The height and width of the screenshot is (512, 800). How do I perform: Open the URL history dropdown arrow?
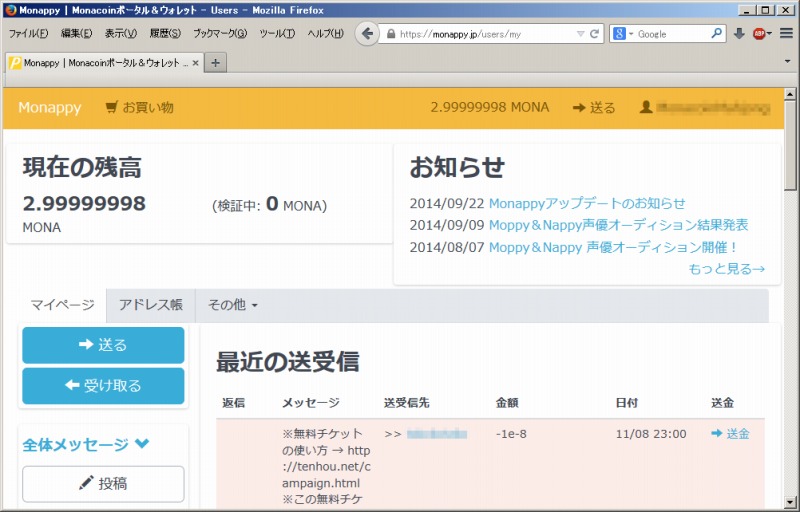581,34
